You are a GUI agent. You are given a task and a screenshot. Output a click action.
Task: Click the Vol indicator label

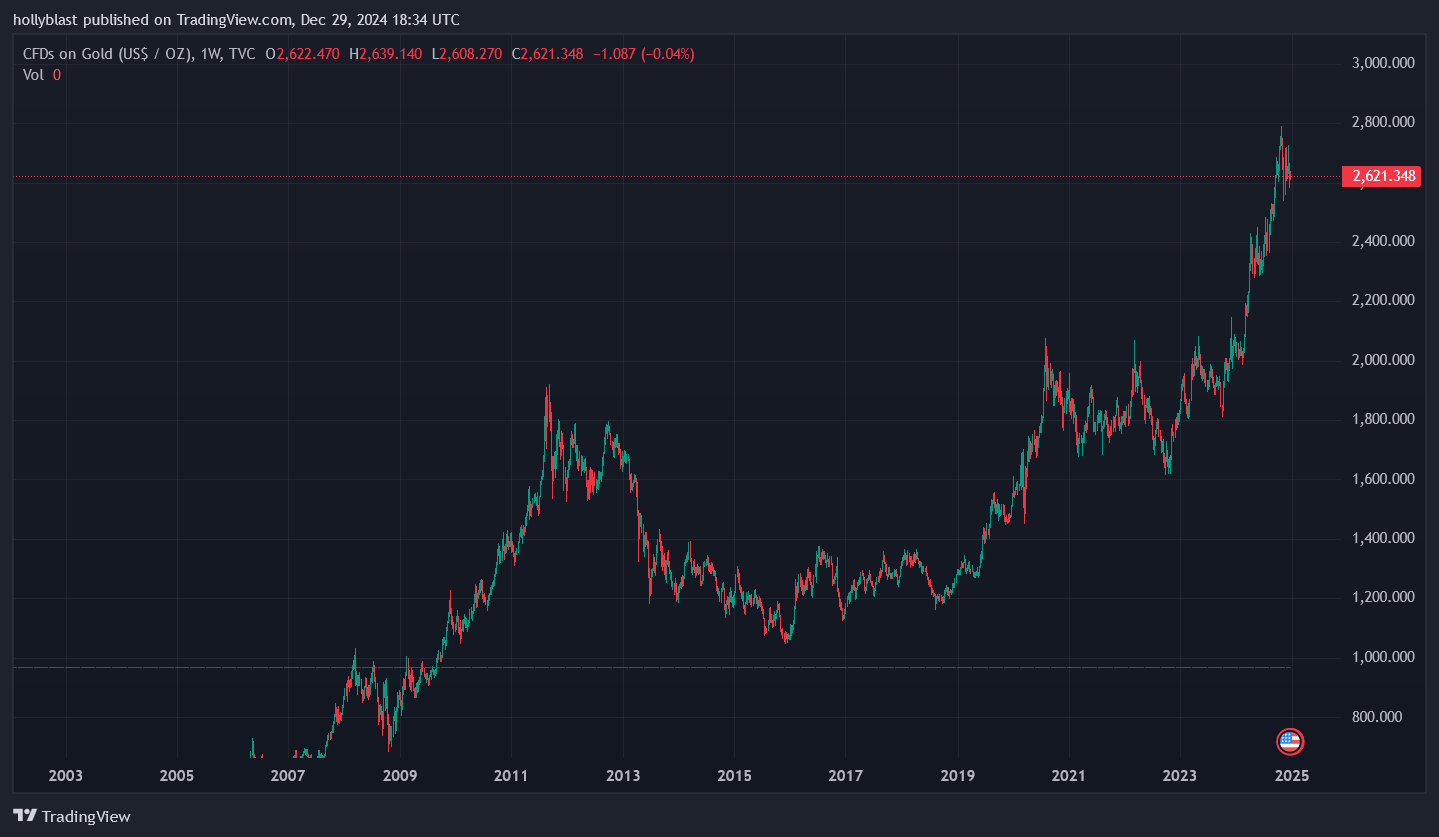[x=34, y=74]
